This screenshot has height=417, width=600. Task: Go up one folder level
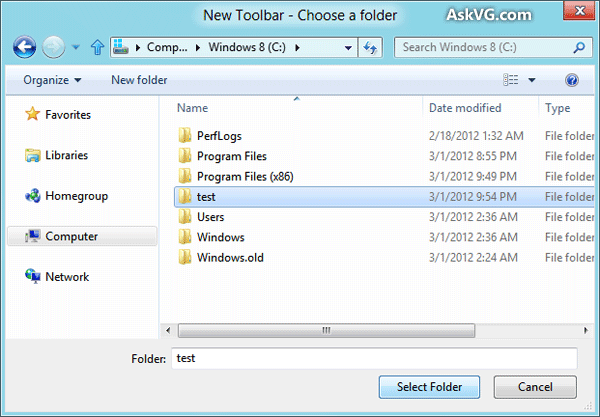coord(98,47)
